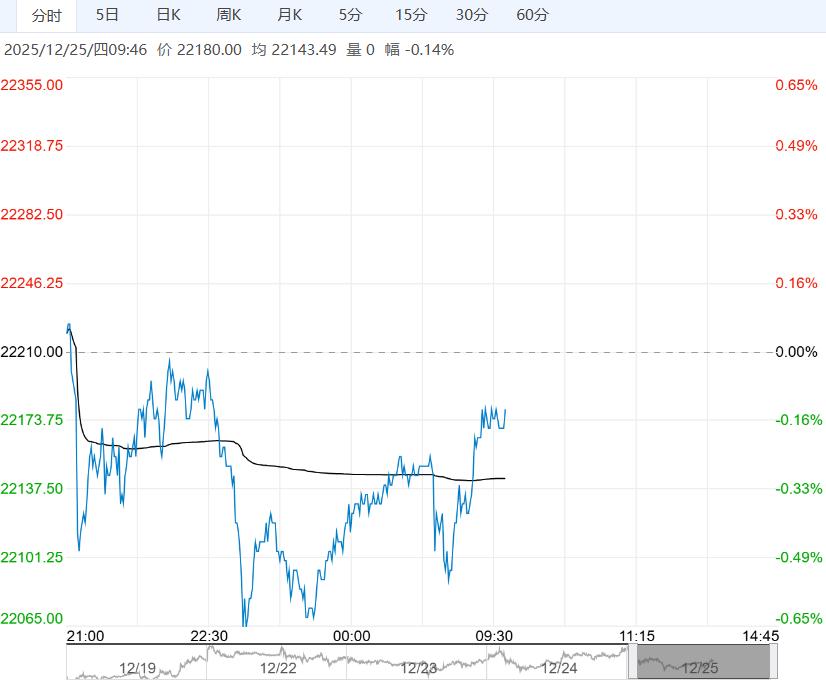Viewport: 826px width, 683px height.
Task: Click the dashed 22210.00 baseline
Action: click(x=420, y=352)
